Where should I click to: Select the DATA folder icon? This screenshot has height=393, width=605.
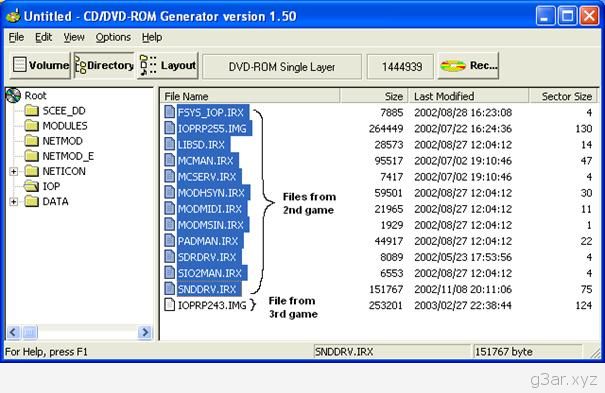click(31, 201)
